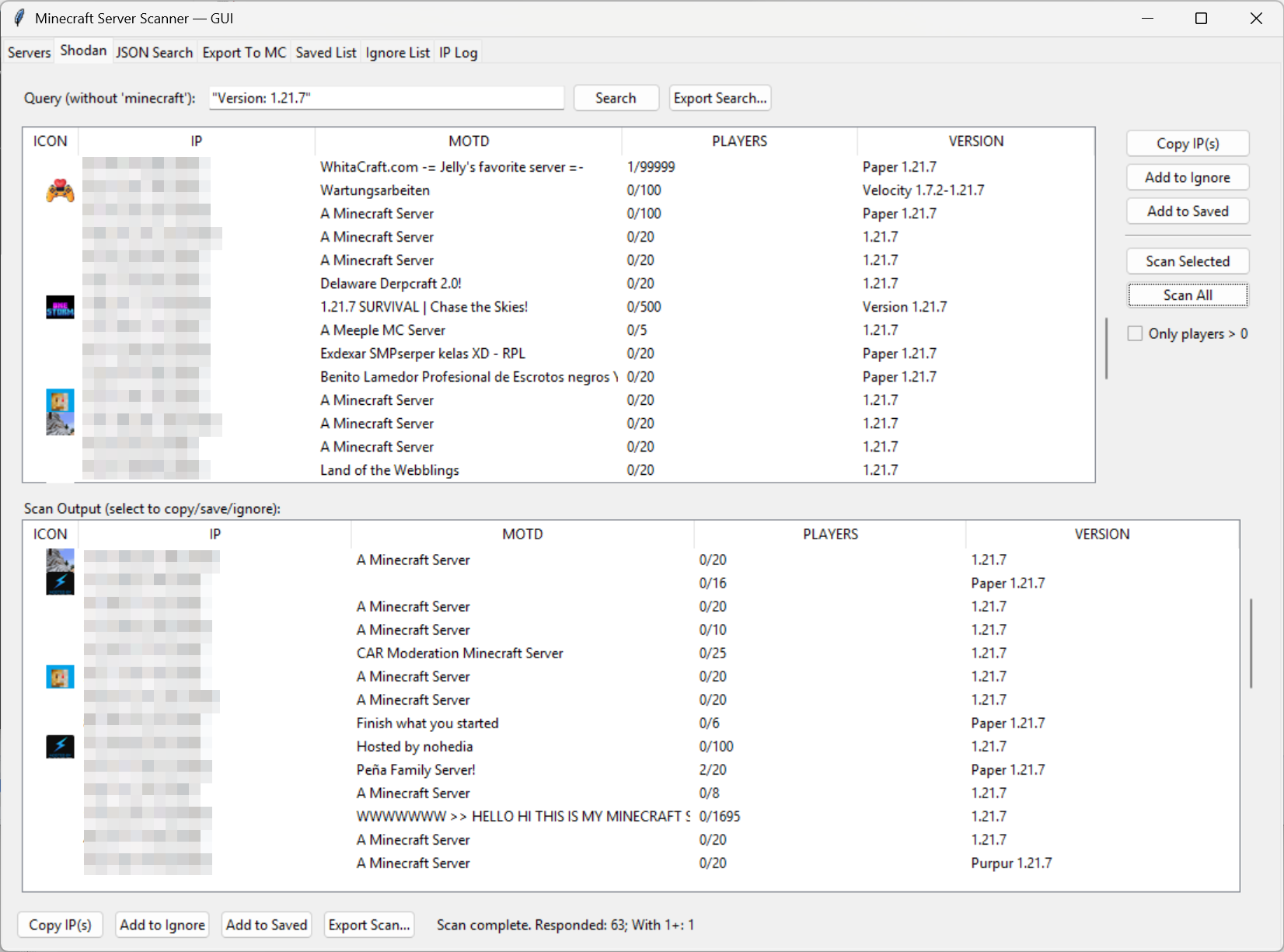Click the Scan Output table scrollbar
Viewport: 1284px width, 952px height.
[1251, 643]
